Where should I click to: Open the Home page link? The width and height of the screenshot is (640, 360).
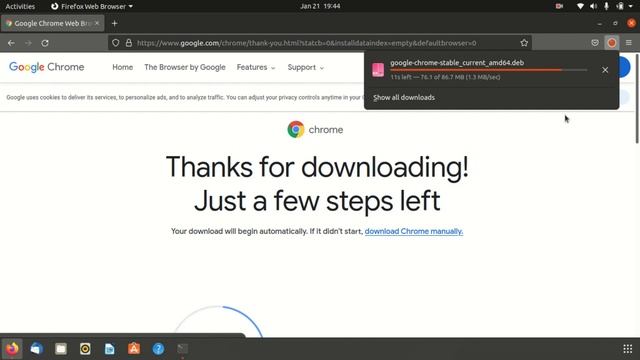point(122,67)
